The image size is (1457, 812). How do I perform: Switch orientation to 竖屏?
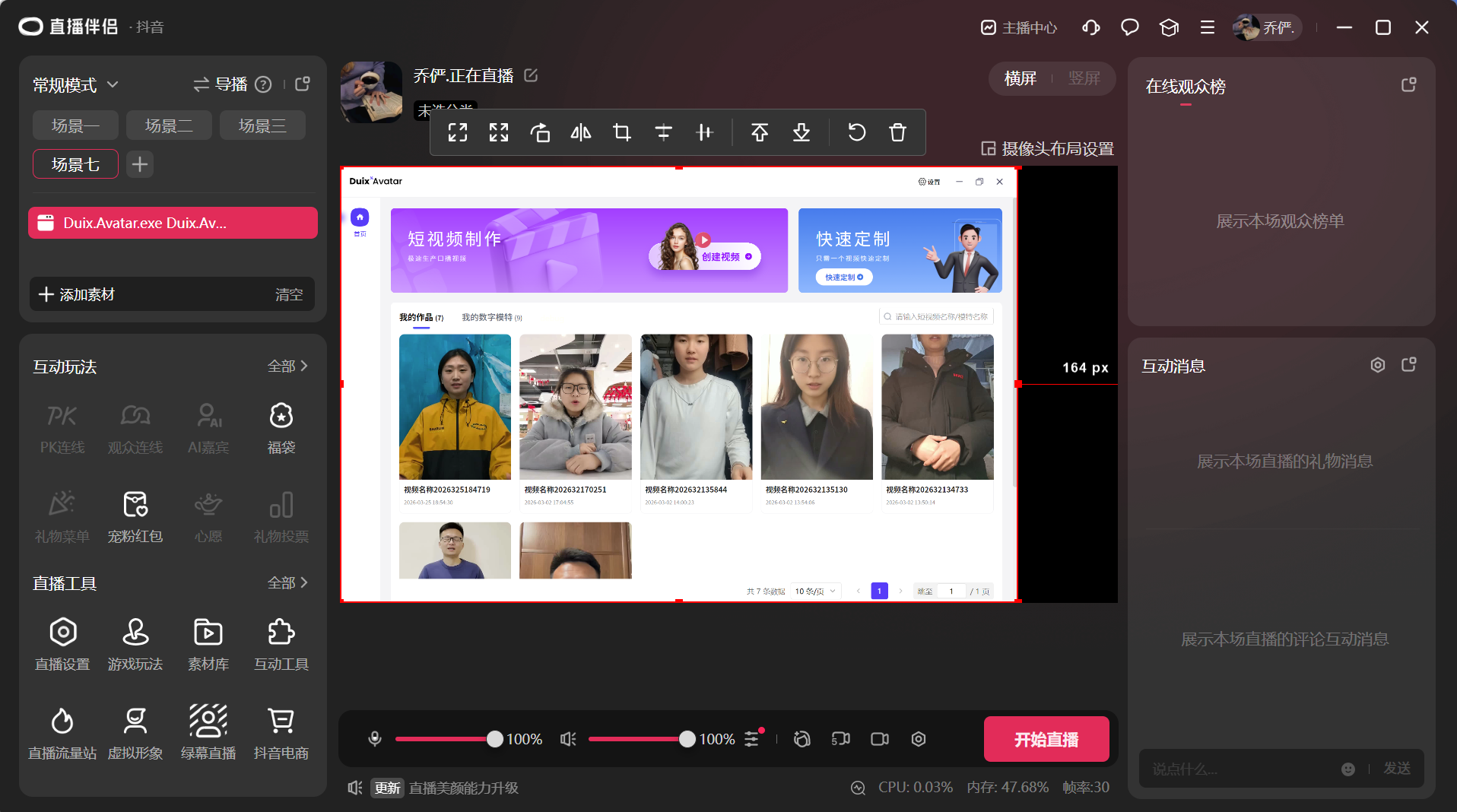1084,78
